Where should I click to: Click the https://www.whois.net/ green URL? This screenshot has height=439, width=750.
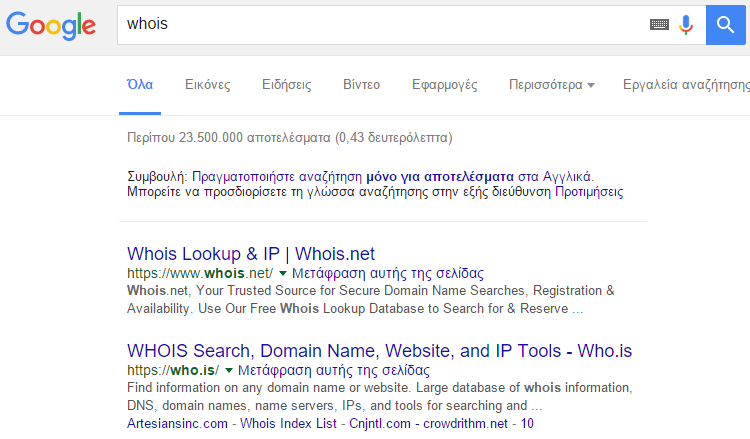200,273
